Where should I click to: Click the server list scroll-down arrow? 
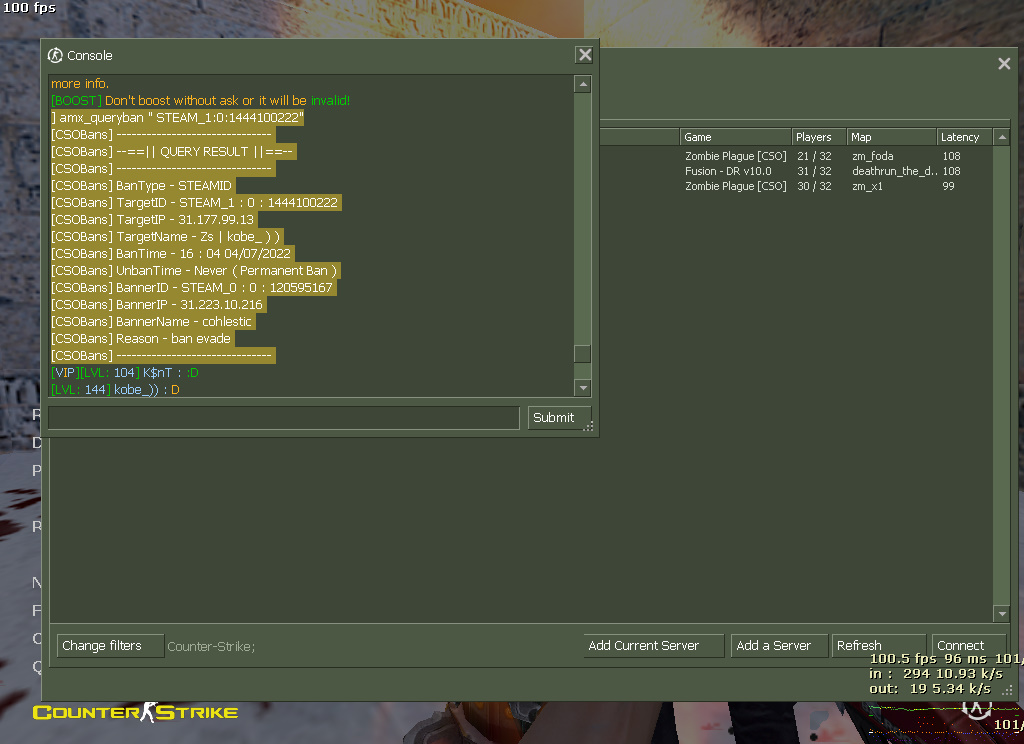(1001, 613)
